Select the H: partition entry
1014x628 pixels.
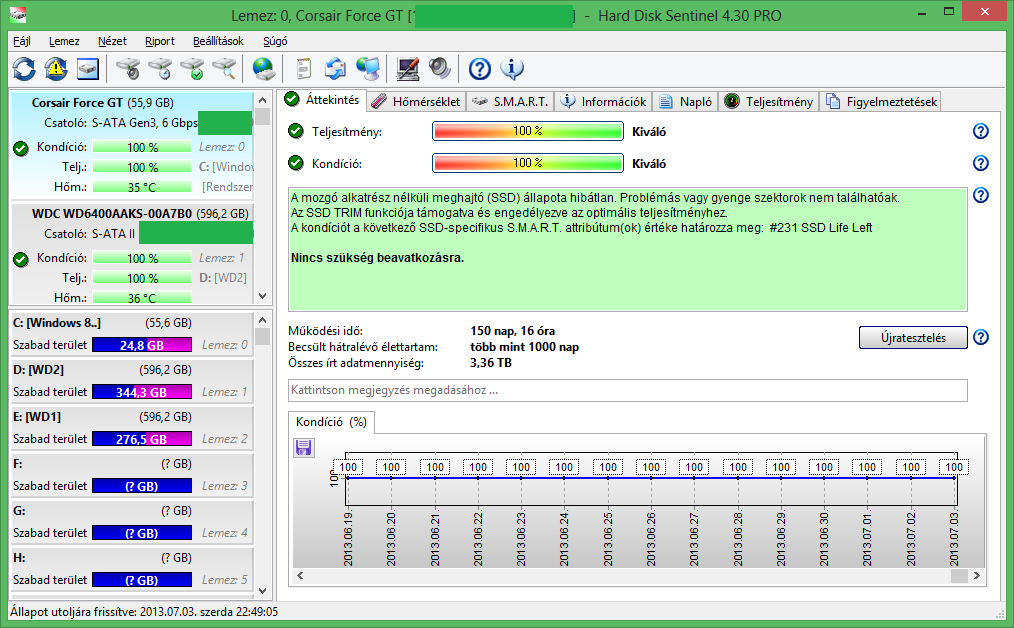132,569
